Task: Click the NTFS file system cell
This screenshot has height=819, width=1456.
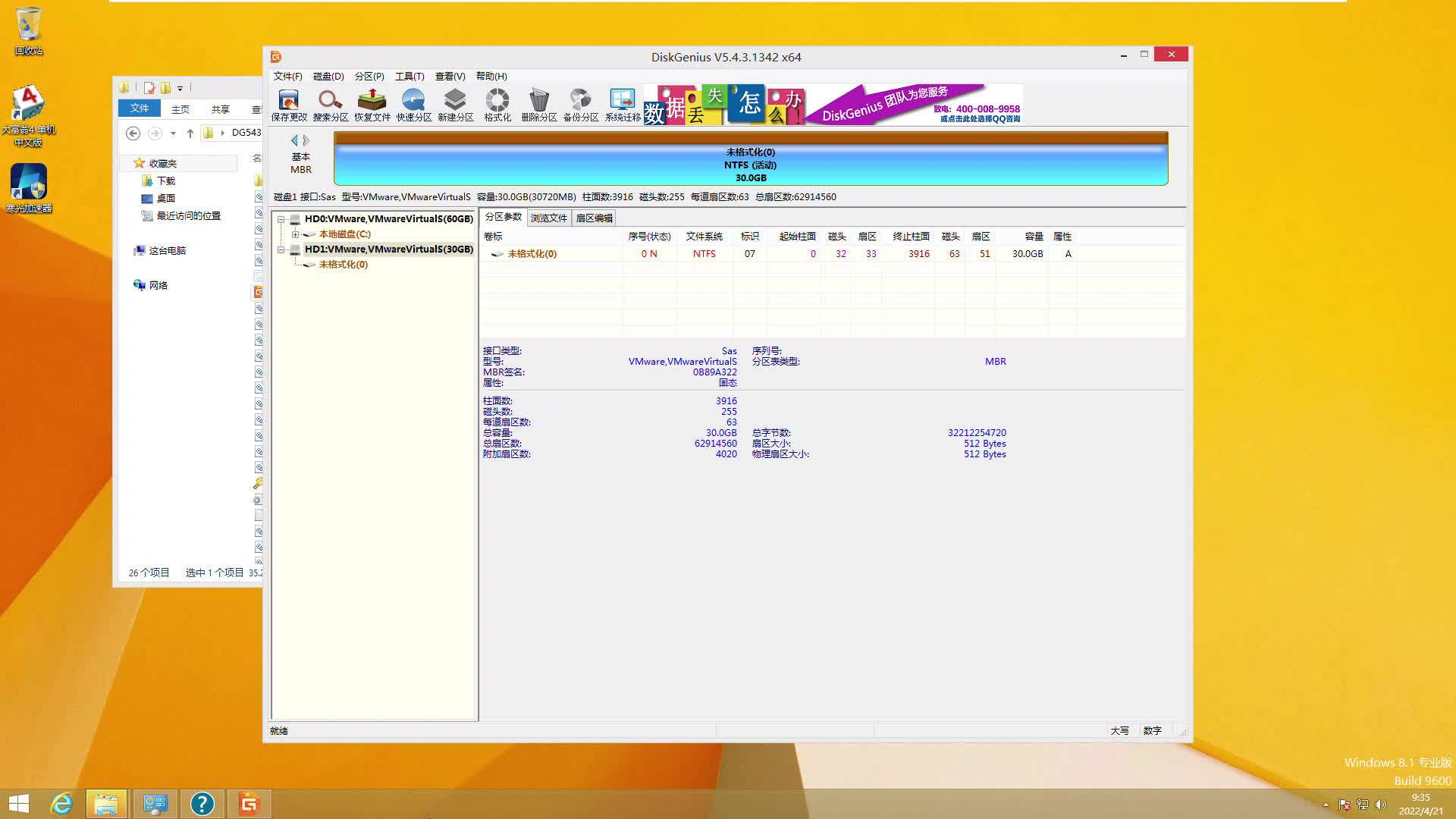Action: click(x=704, y=254)
